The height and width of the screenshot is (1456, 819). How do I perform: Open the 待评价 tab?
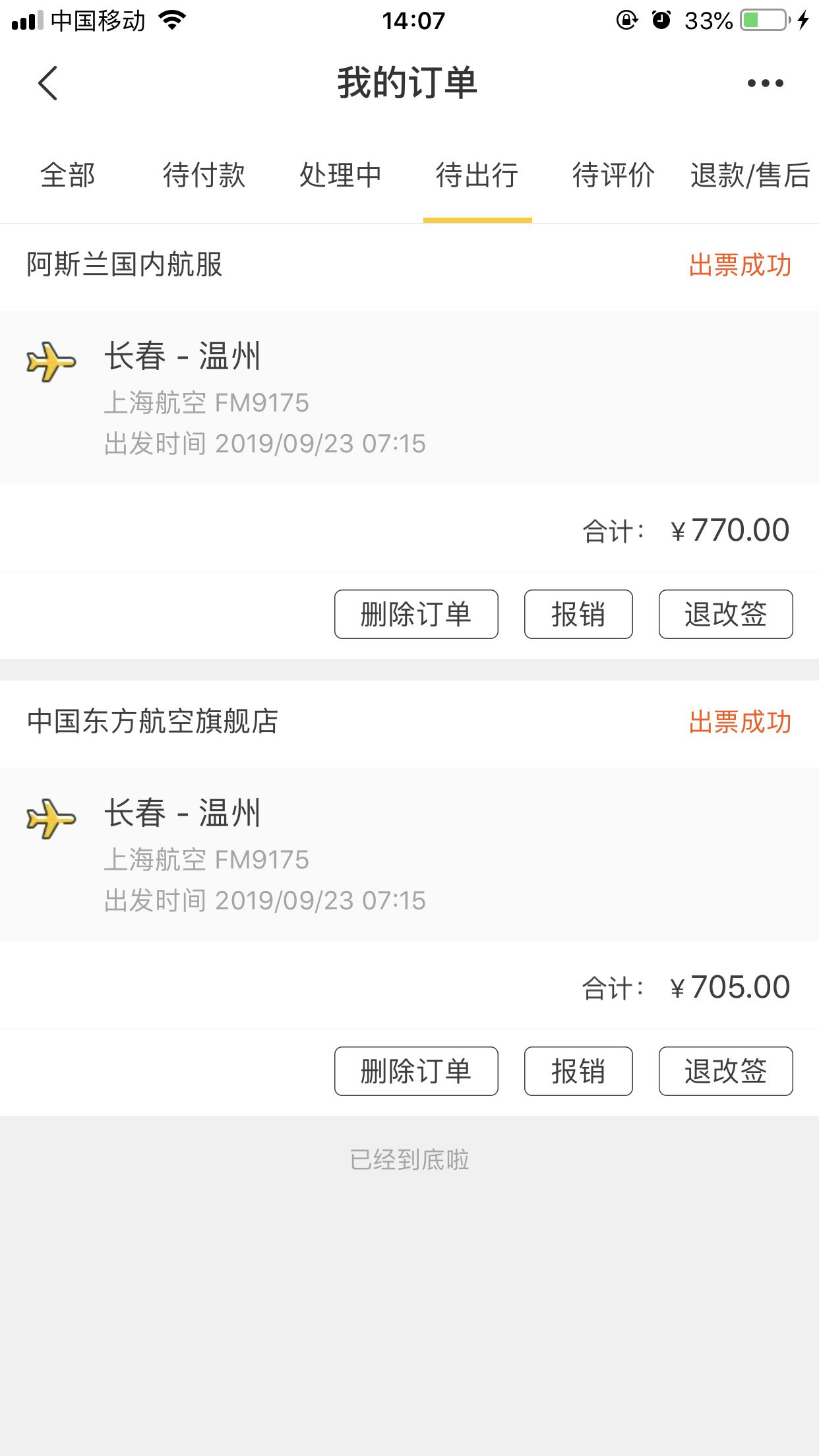[x=613, y=175]
